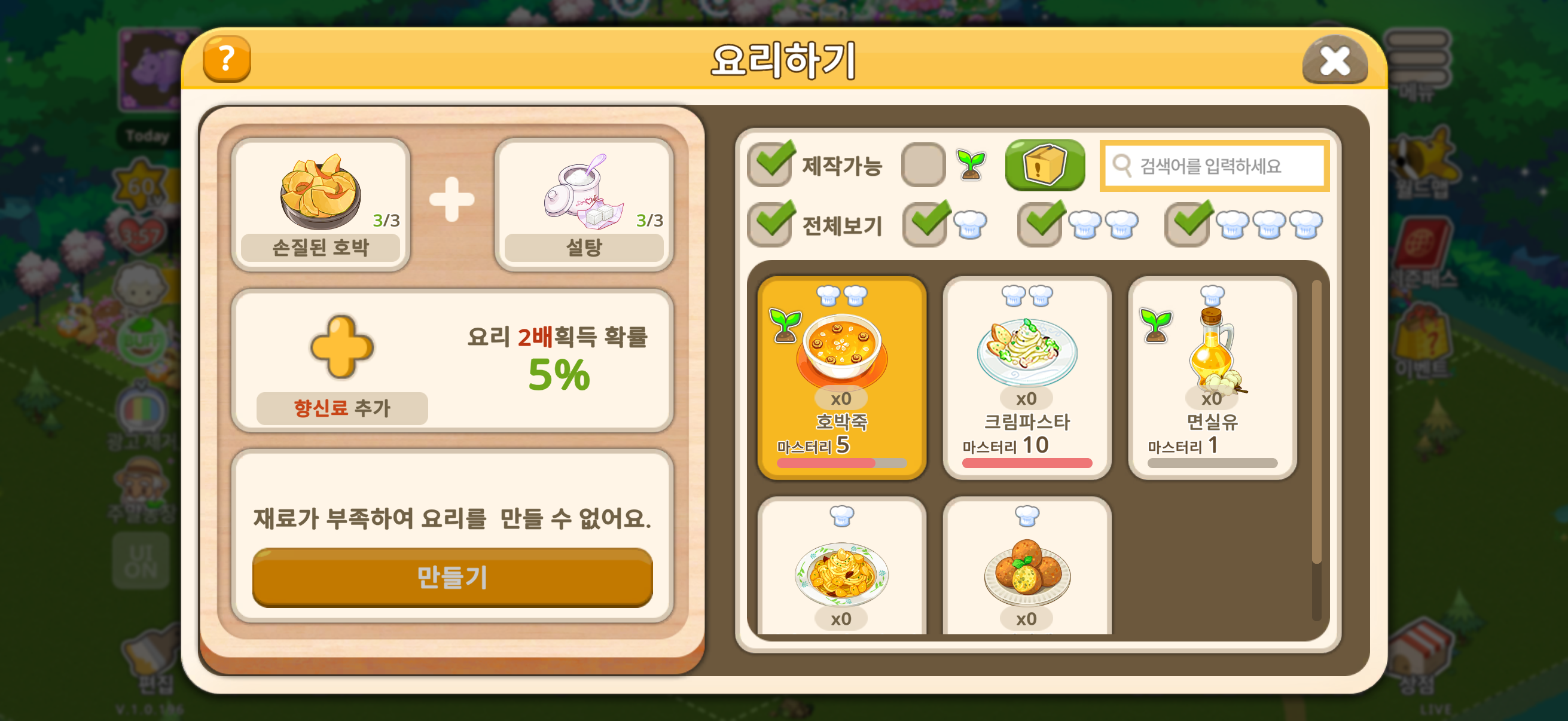Toggle the 제작가능 checkbox
This screenshot has height=721, width=1568.
770,164
